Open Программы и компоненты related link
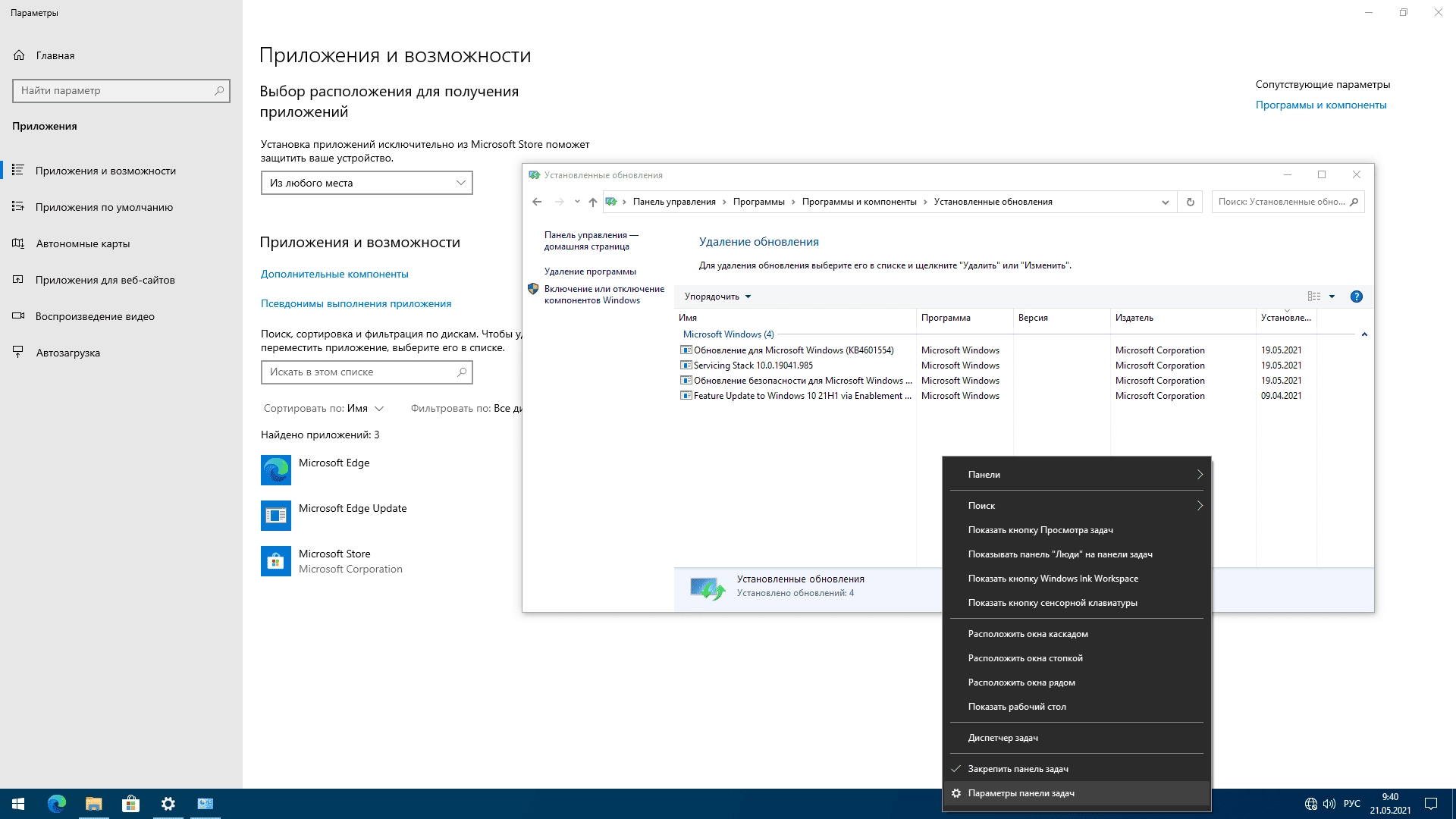1456x819 pixels. point(1321,105)
